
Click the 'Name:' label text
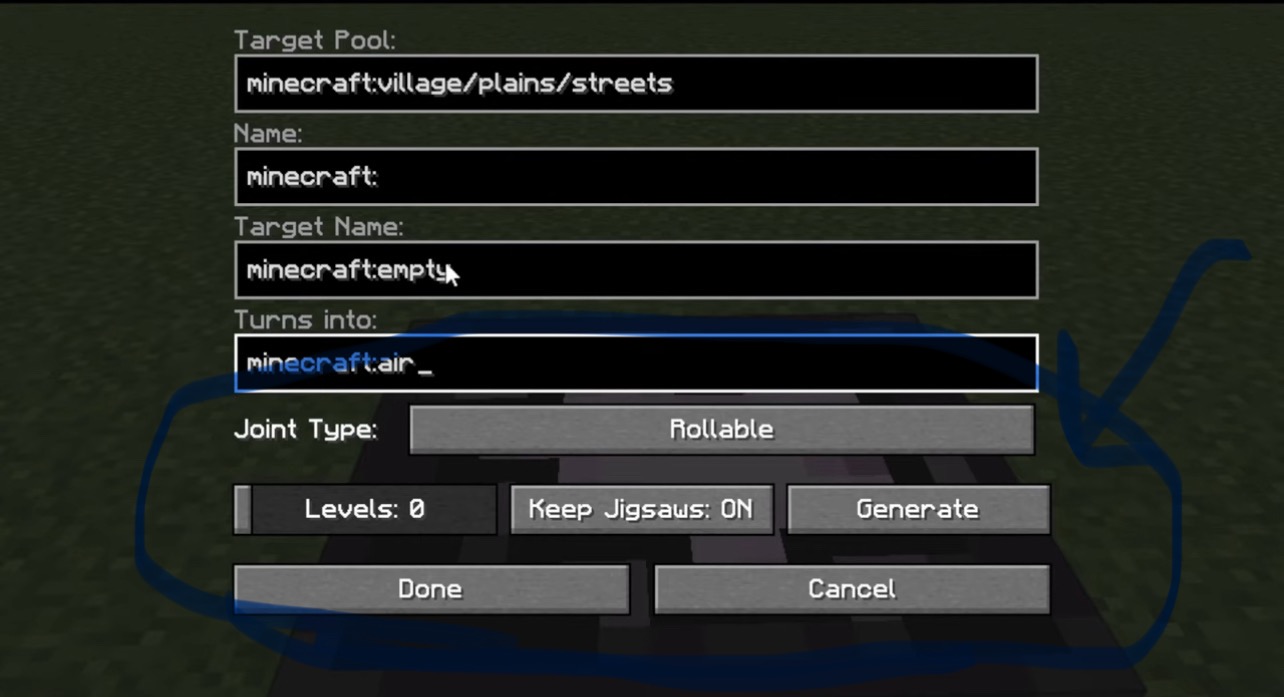(268, 133)
